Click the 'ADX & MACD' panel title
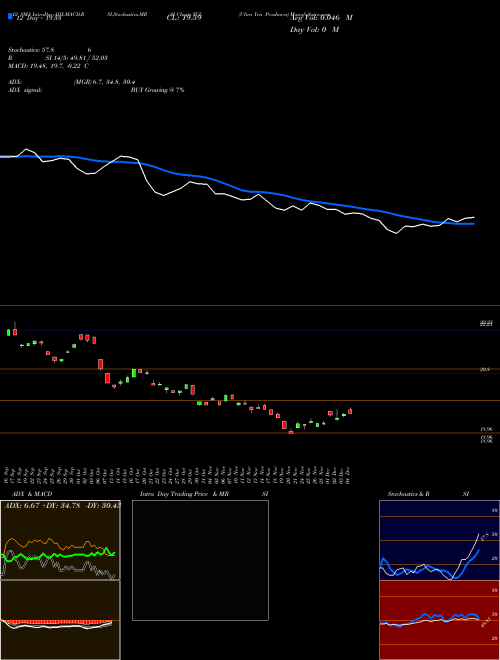 tap(32, 494)
